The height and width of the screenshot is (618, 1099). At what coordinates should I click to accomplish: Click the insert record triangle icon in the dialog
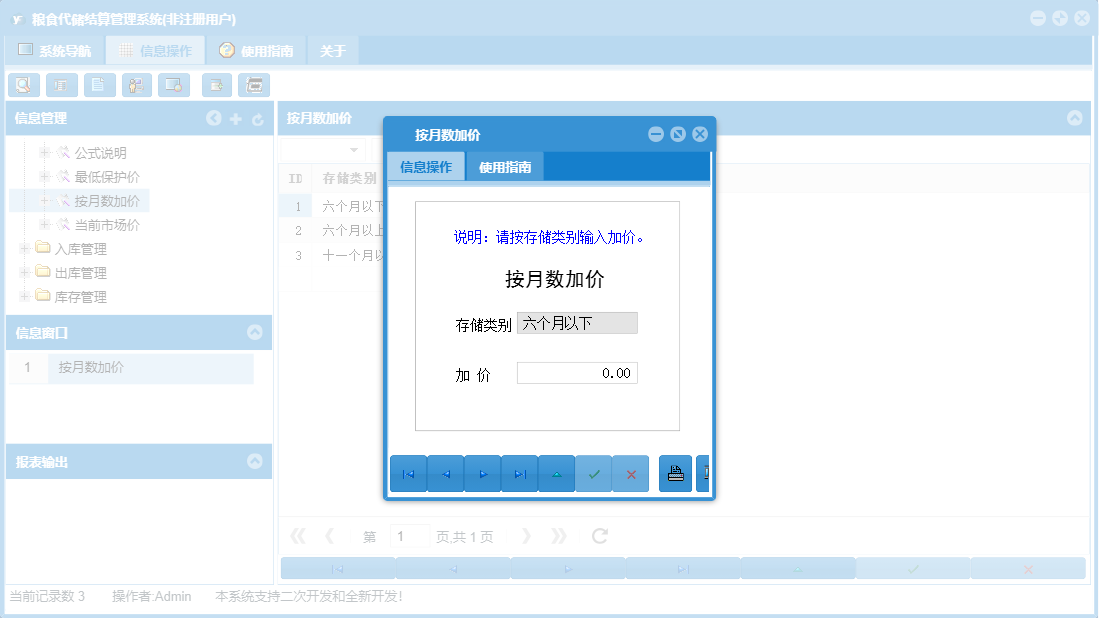coord(556,473)
